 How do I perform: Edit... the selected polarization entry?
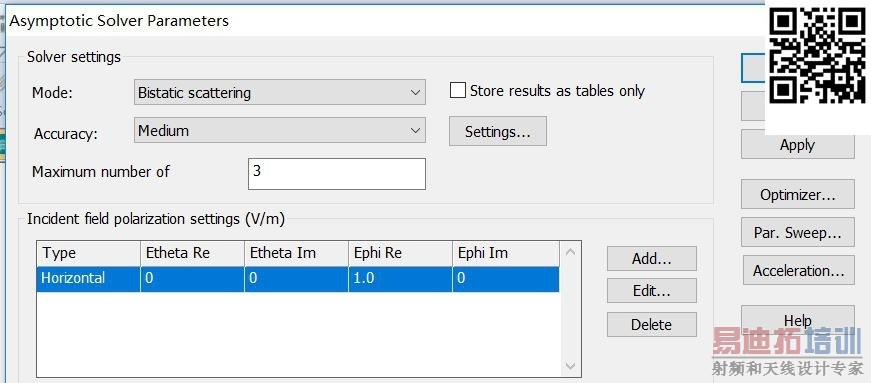pos(652,291)
